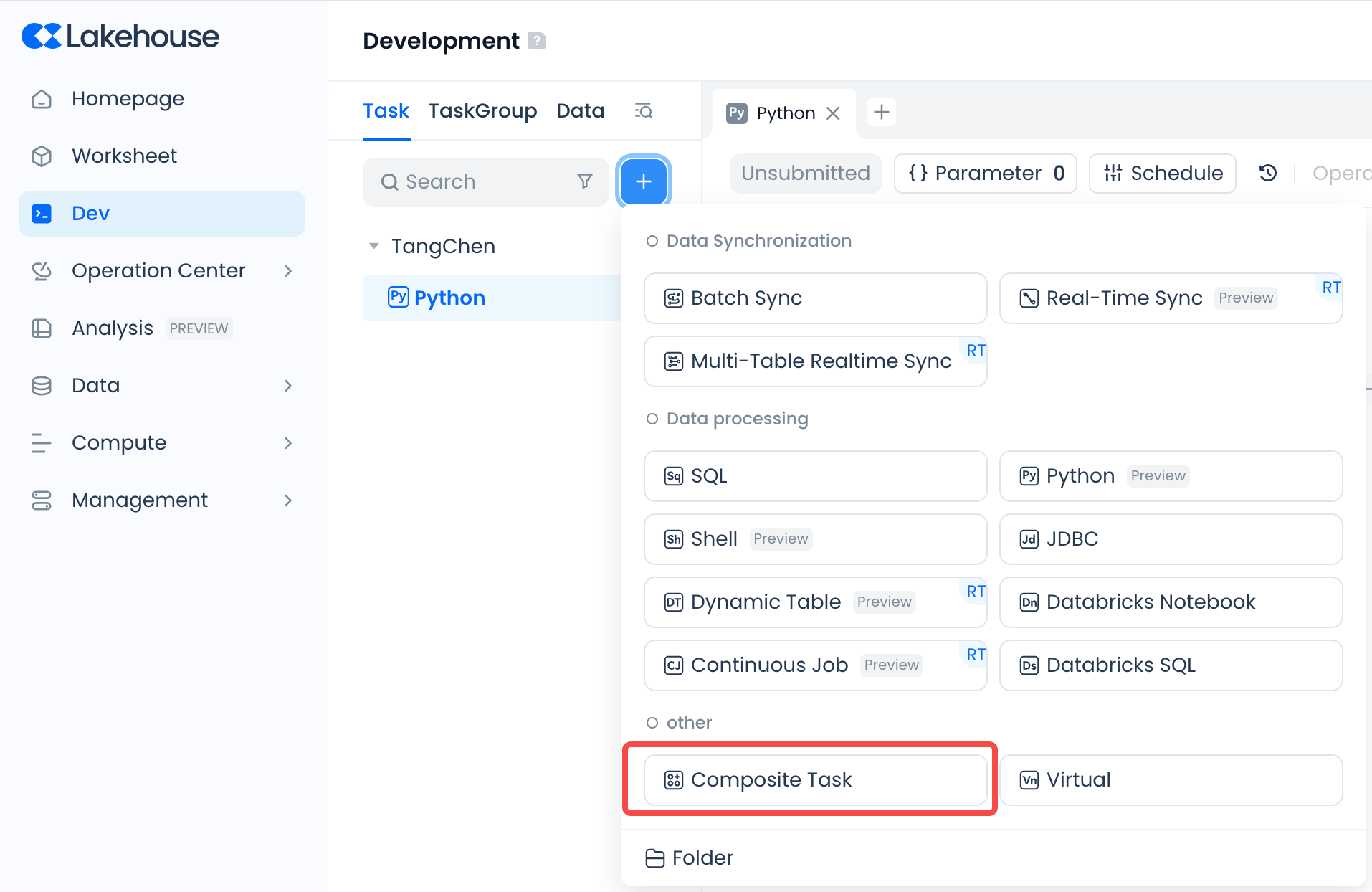Viewport: 1372px width, 892px height.
Task: Click the Development help question icon
Action: pyautogui.click(x=537, y=41)
